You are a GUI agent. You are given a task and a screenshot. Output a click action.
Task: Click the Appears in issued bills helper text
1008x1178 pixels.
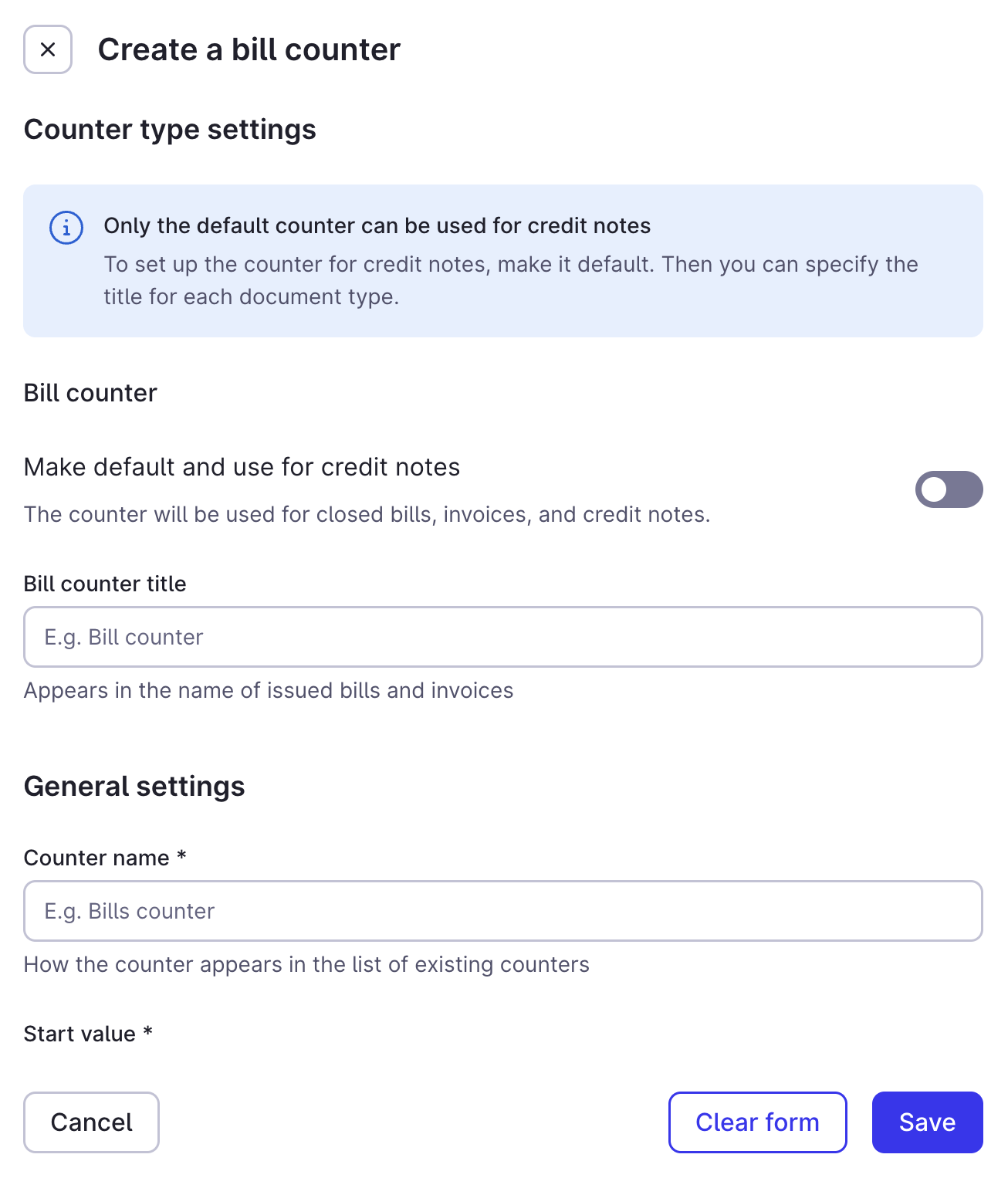(x=268, y=690)
